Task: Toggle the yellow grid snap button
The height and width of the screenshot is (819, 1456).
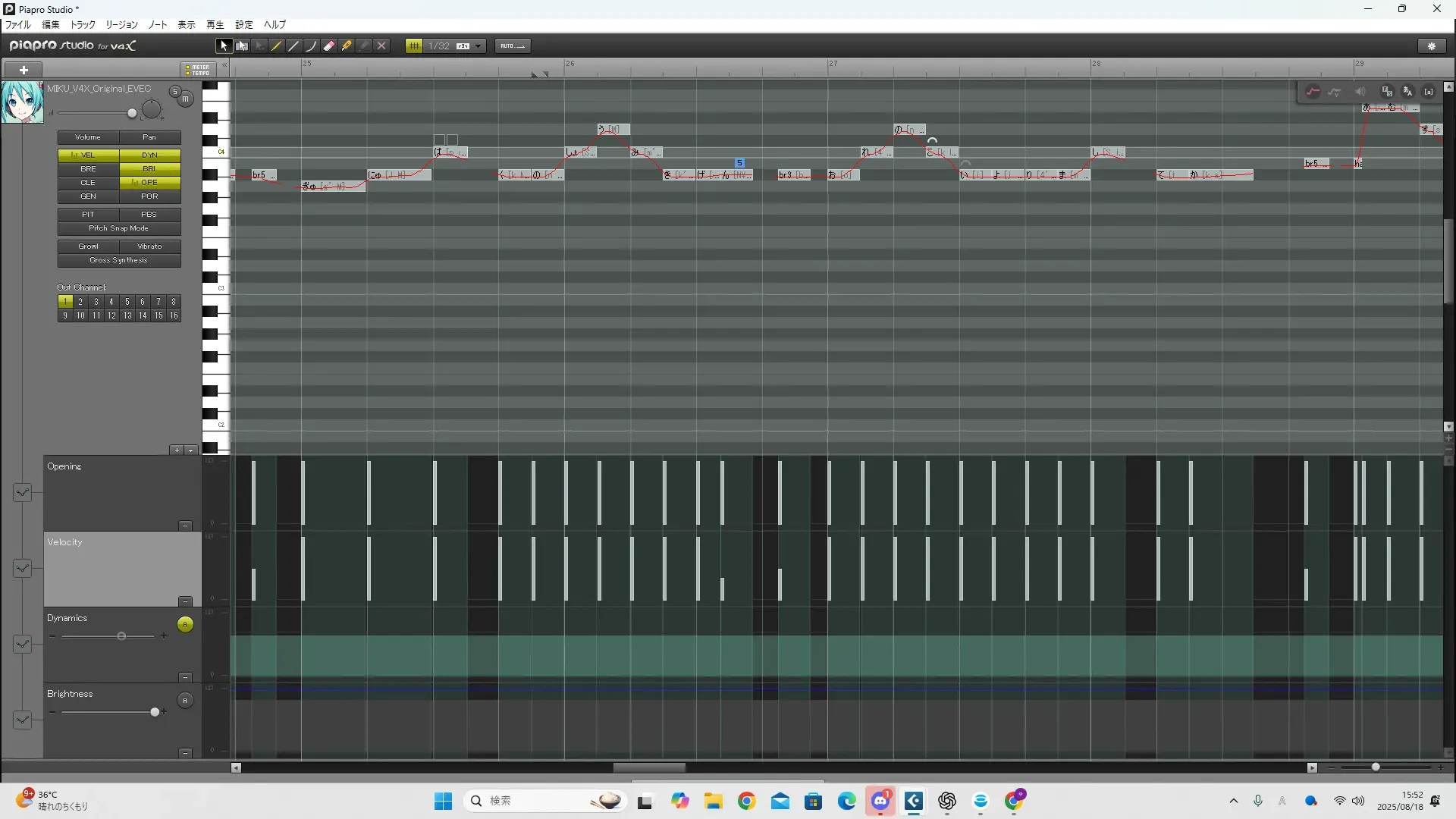Action: (x=414, y=46)
